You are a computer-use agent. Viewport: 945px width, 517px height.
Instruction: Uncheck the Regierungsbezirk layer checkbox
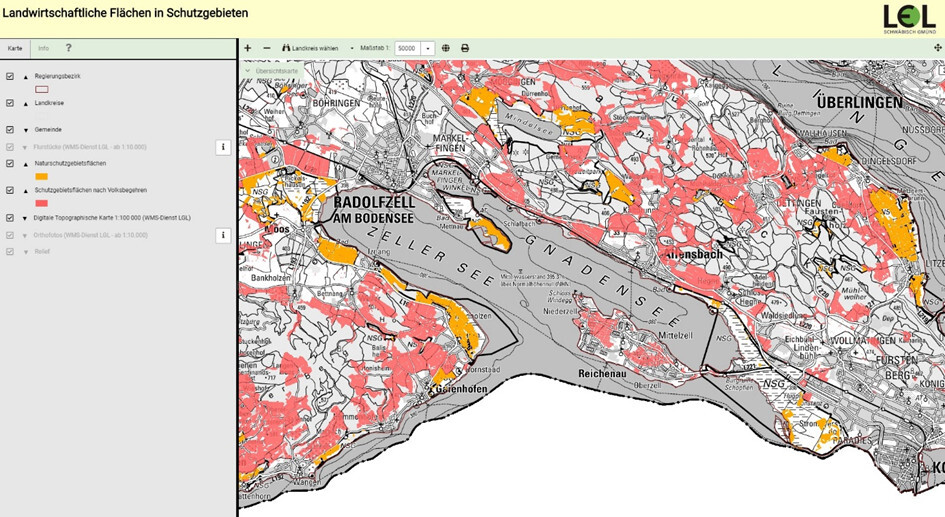tap(10, 76)
